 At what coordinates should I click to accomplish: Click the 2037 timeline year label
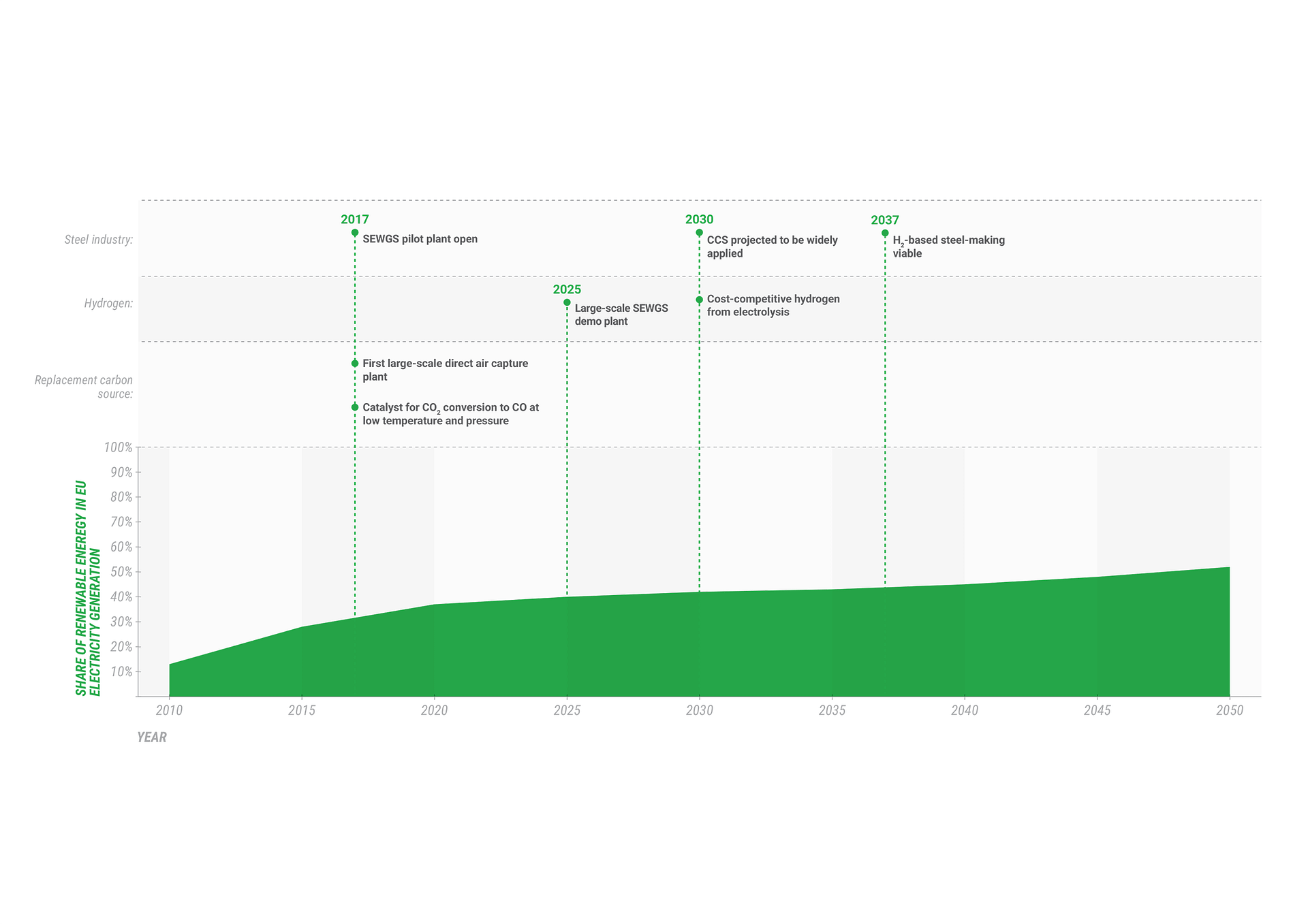[x=885, y=220]
